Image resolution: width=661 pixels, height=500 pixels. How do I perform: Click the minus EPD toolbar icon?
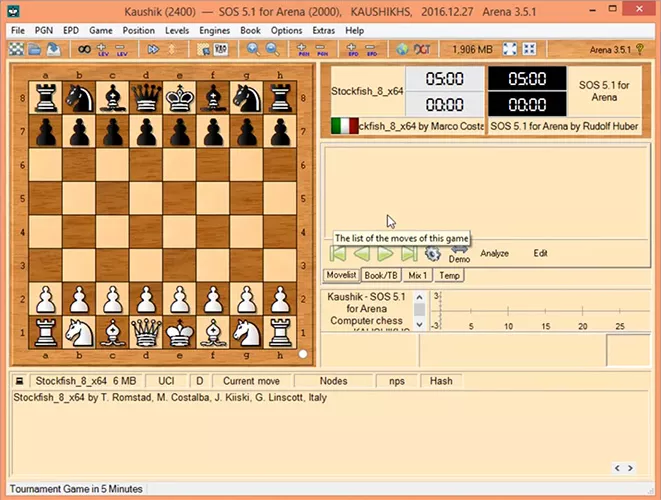click(x=371, y=49)
